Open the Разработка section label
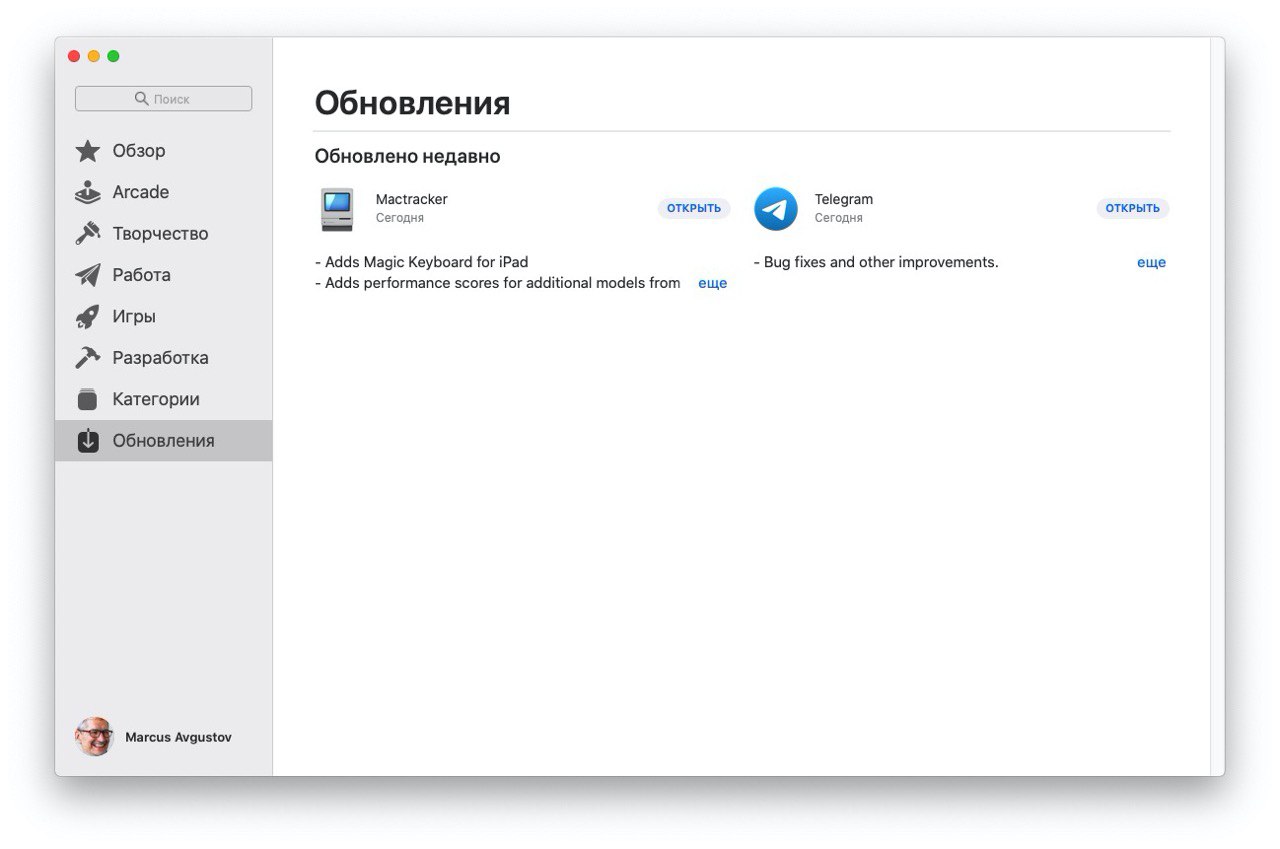Image resolution: width=1280 pixels, height=849 pixels. (161, 358)
